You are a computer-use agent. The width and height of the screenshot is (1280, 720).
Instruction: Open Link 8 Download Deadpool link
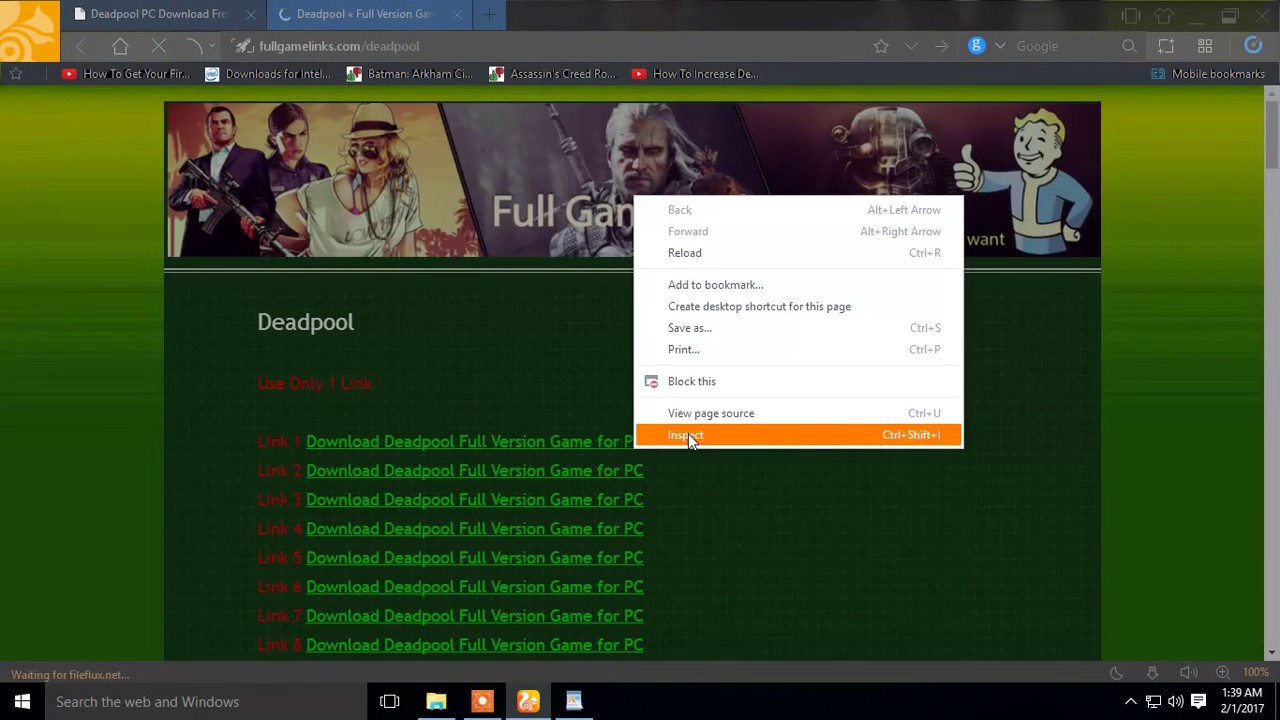pos(475,645)
